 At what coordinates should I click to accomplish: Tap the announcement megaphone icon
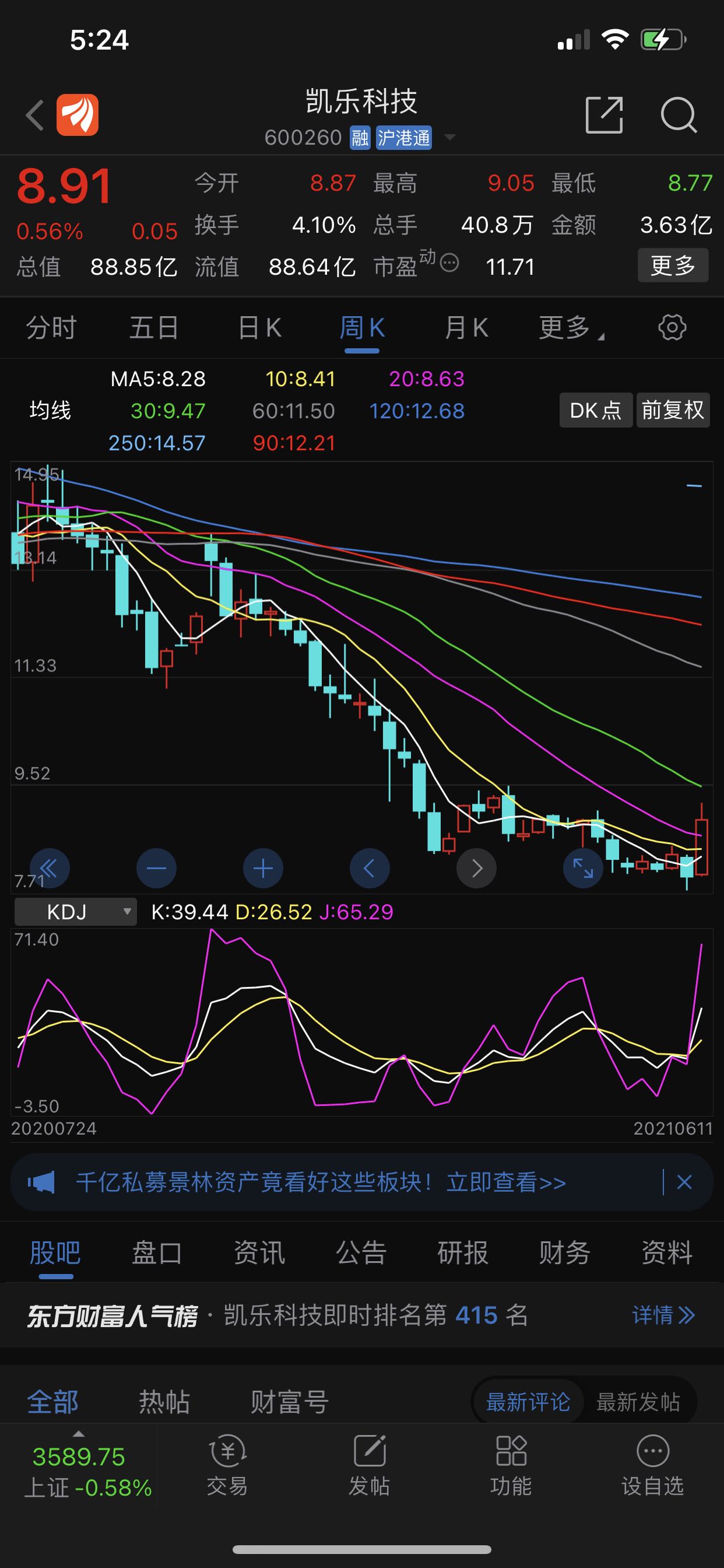[41, 1182]
